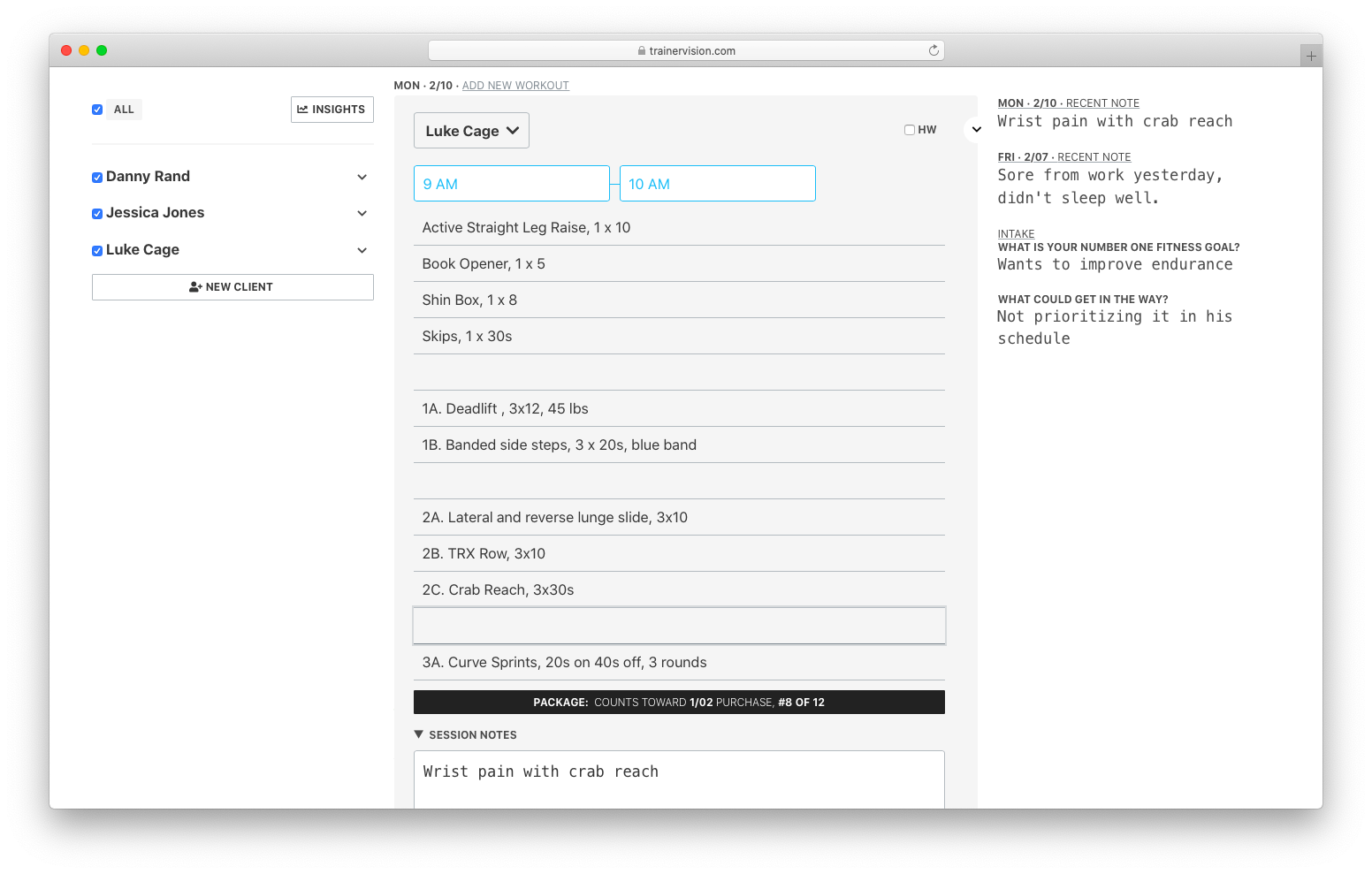Select the 1B. Banded side steps row
1372x874 pixels.
tap(679, 445)
